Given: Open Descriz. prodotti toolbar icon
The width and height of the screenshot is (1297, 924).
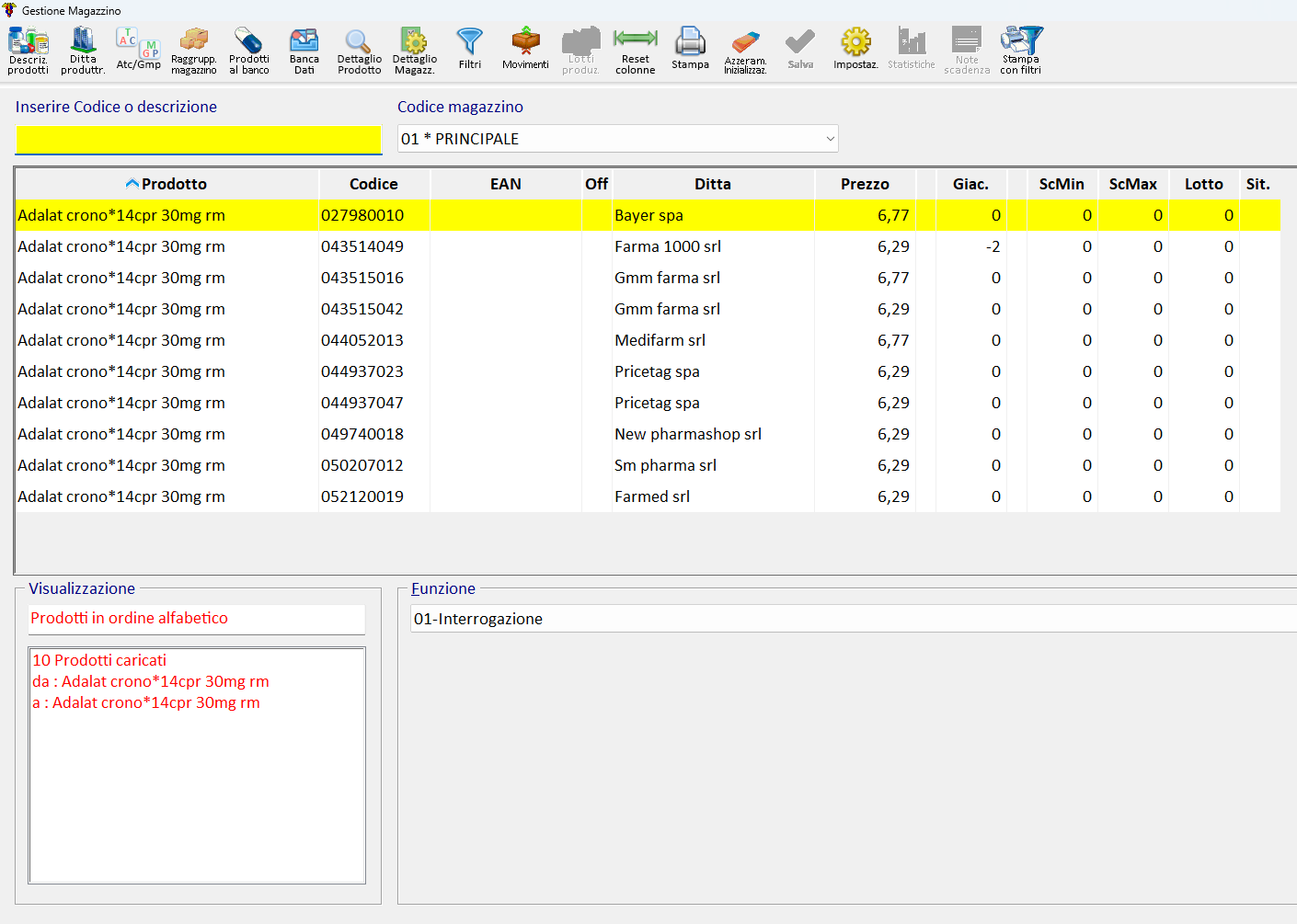Looking at the screenshot, I should 29,51.
